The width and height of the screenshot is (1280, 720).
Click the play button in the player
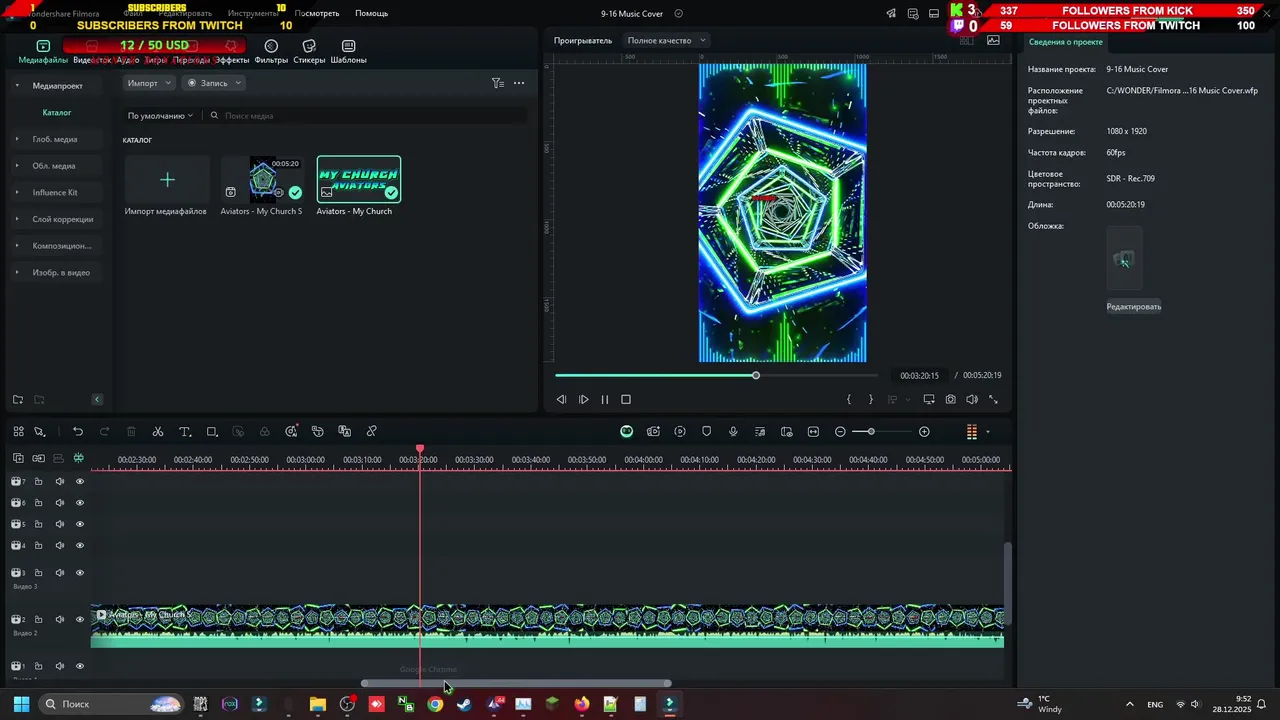[x=584, y=399]
